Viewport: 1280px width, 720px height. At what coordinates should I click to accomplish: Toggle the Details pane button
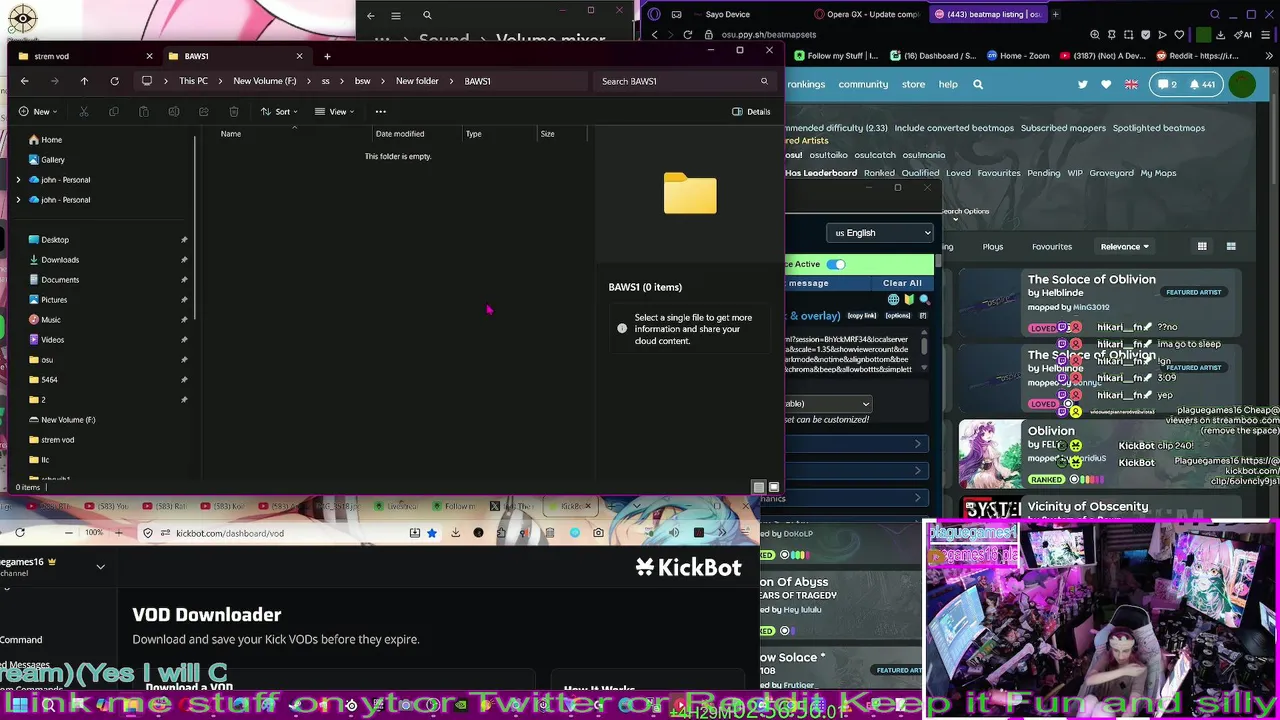point(751,111)
